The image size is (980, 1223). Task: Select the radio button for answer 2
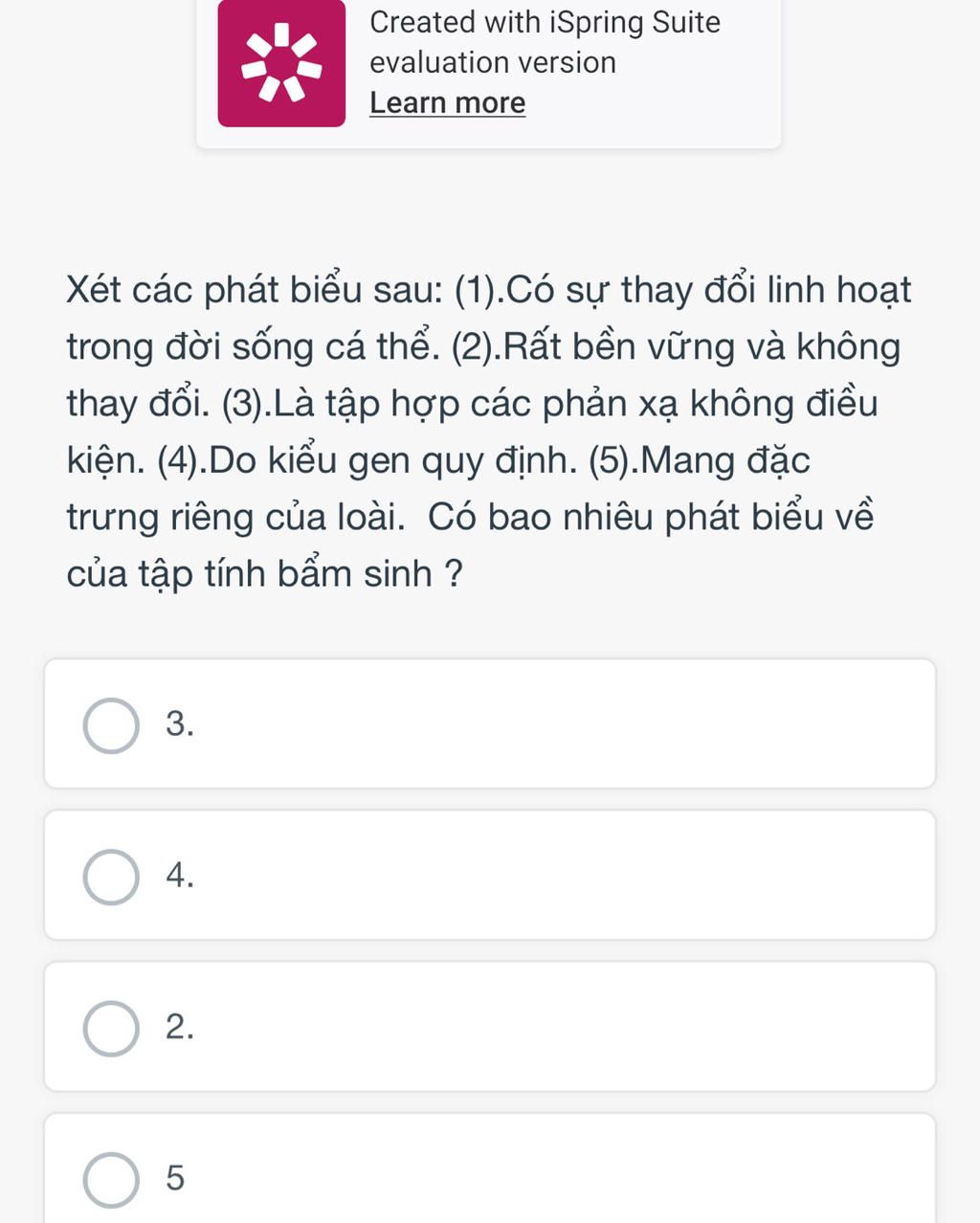[x=111, y=1029]
